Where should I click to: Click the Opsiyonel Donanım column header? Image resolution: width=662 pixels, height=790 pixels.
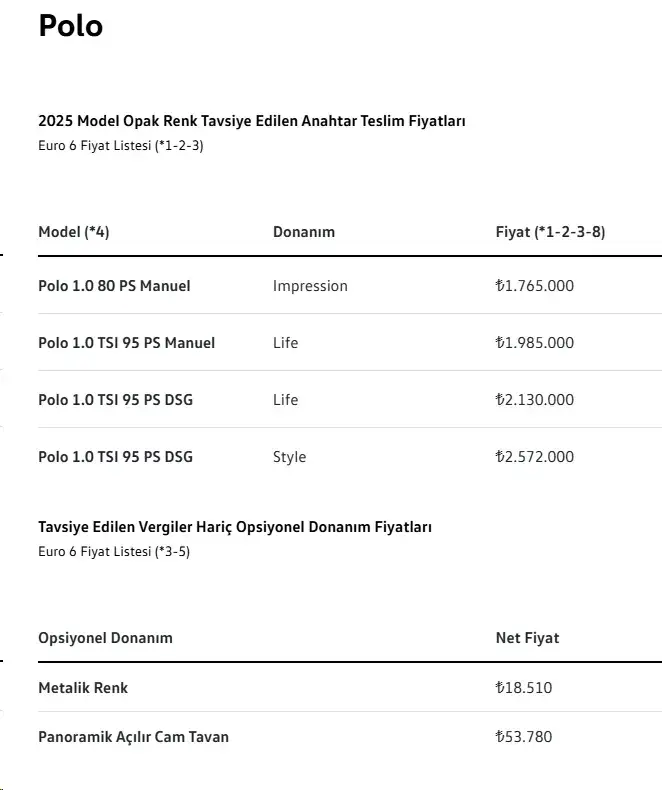pos(105,638)
